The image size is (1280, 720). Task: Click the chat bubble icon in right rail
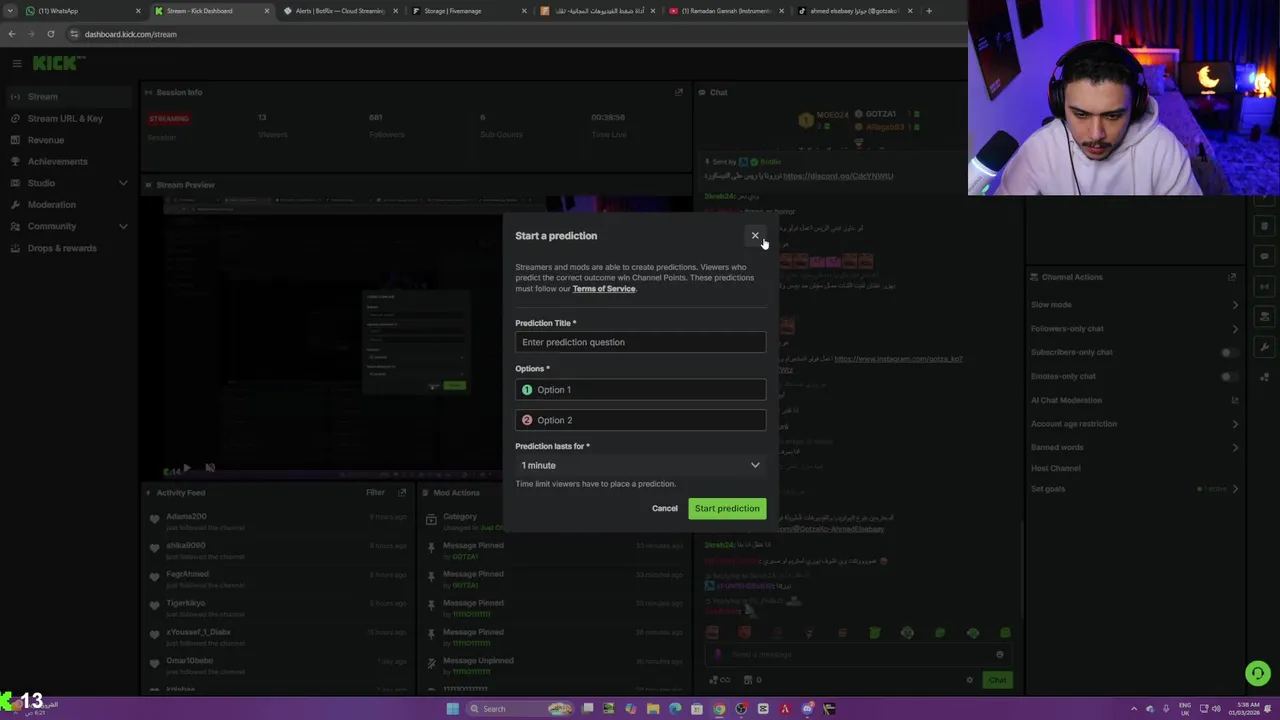1265,257
